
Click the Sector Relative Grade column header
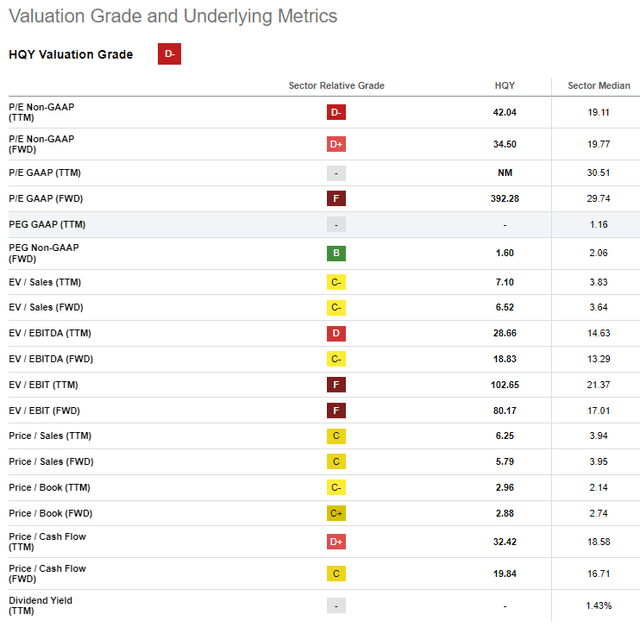point(336,86)
